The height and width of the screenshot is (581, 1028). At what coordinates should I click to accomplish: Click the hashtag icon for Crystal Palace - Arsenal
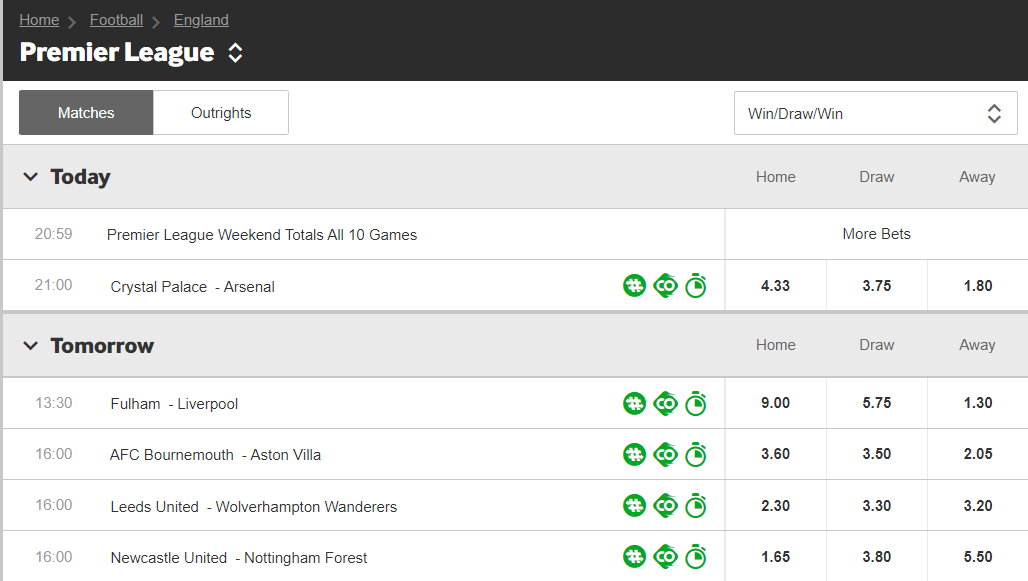coord(634,286)
